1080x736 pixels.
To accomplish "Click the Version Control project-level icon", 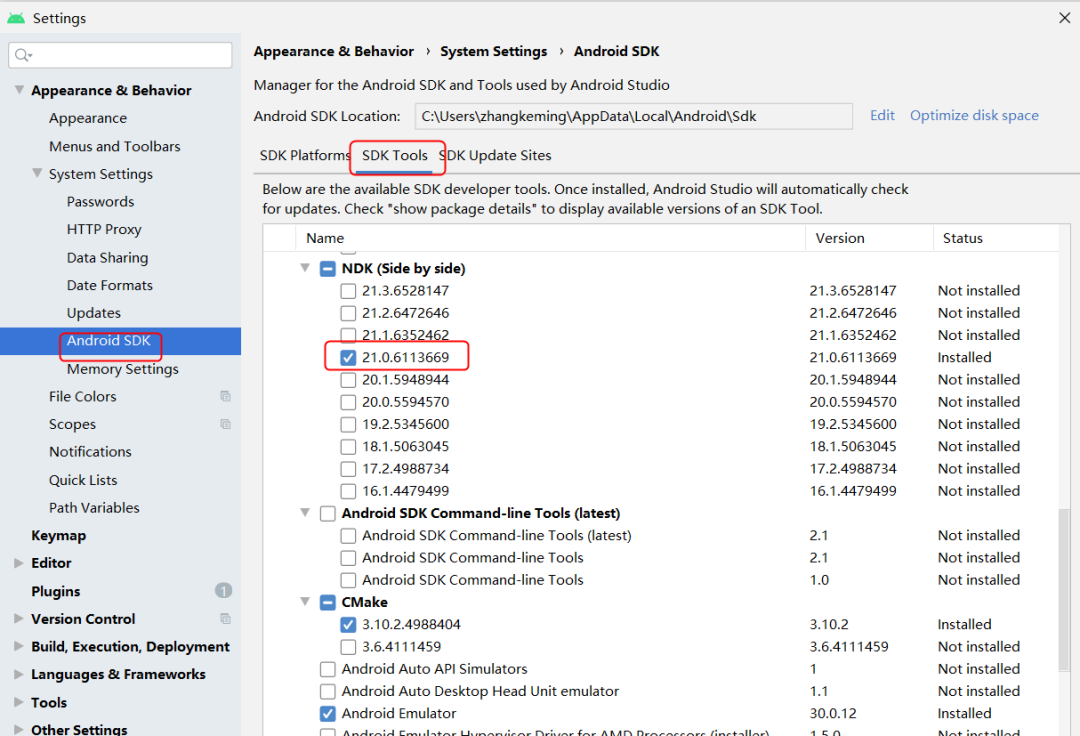I will (x=225, y=619).
